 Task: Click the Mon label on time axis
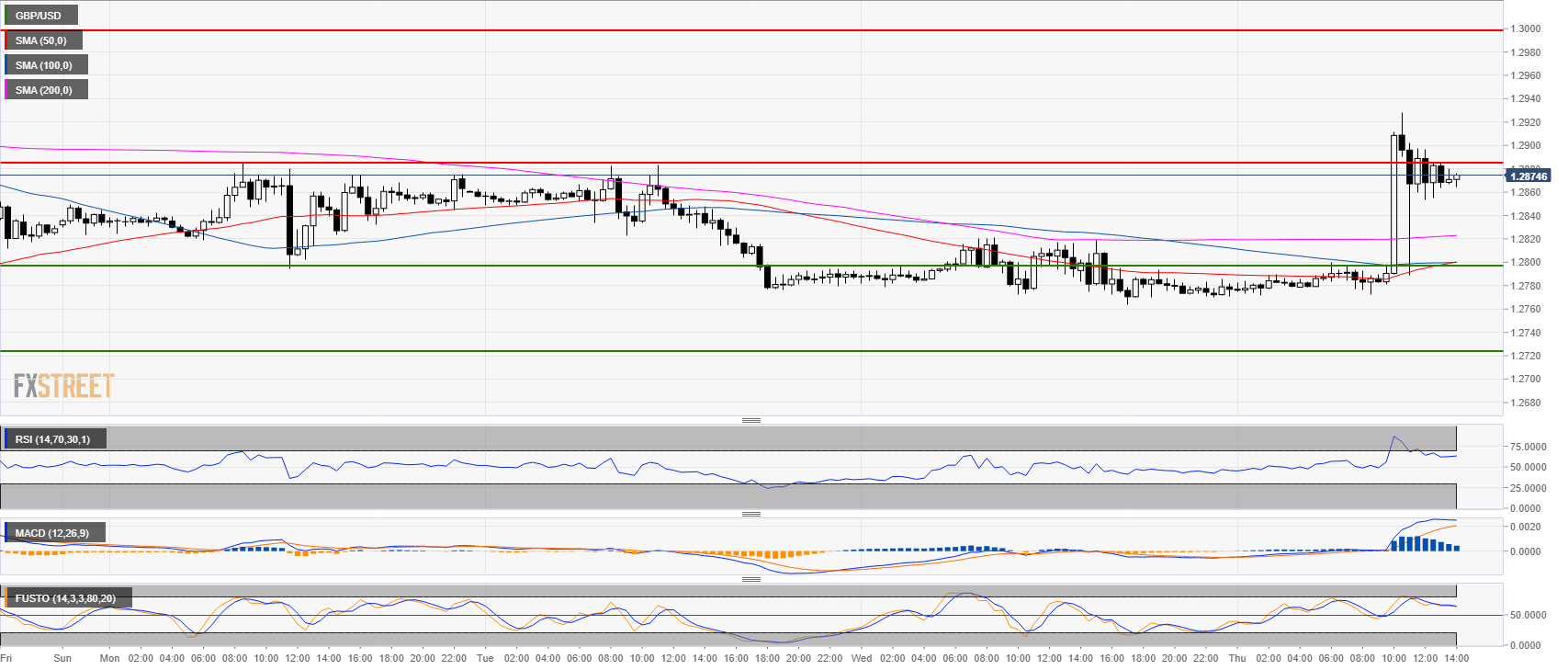[109, 658]
